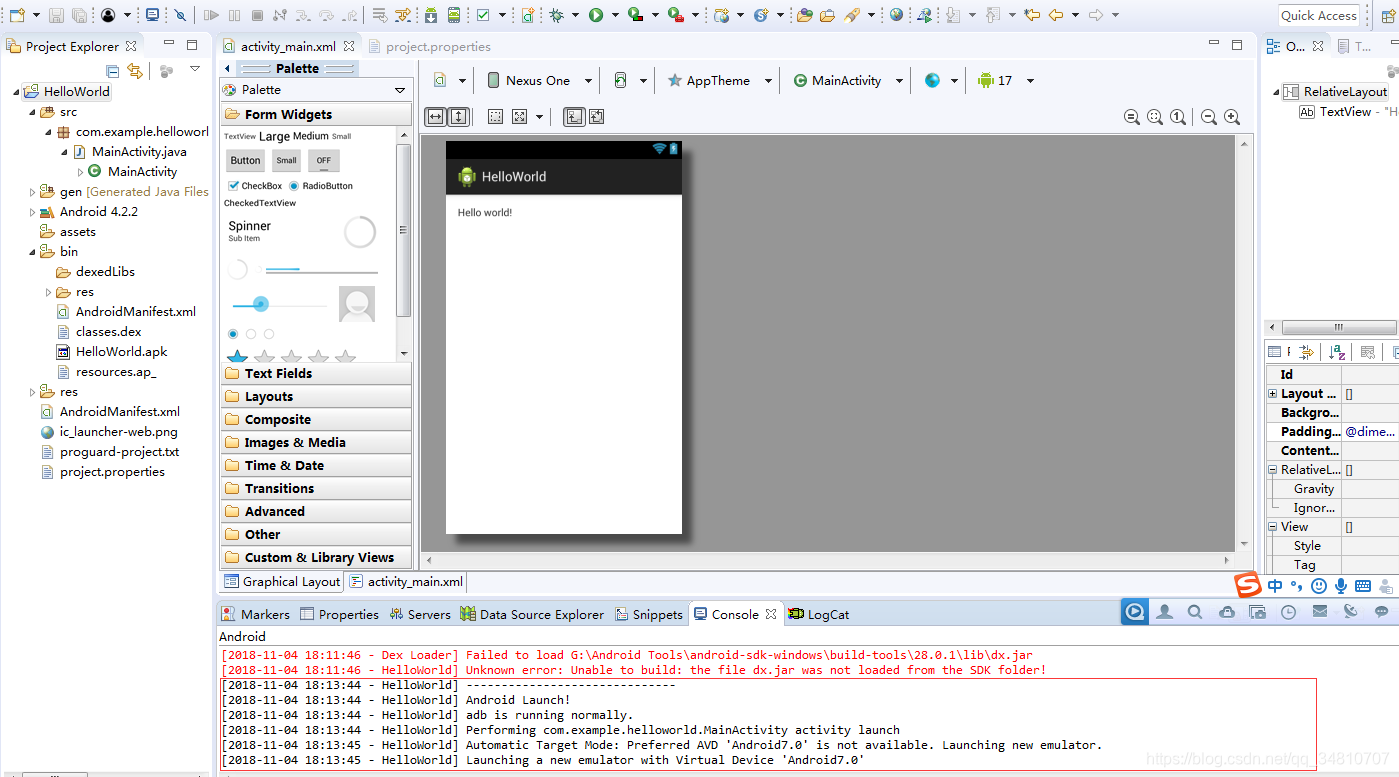Click the Sogou emoji smiley icon
Image resolution: width=1399 pixels, height=777 pixels.
(1319, 586)
